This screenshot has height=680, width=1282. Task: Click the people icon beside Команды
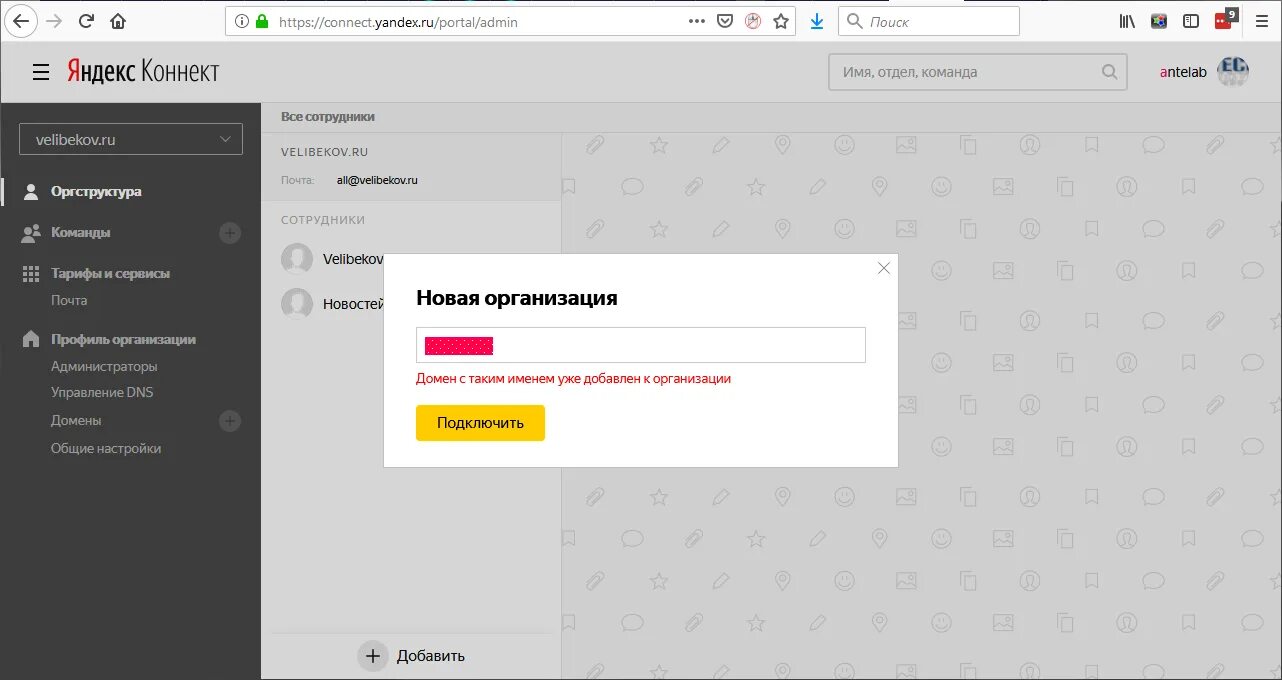pyautogui.click(x=31, y=232)
